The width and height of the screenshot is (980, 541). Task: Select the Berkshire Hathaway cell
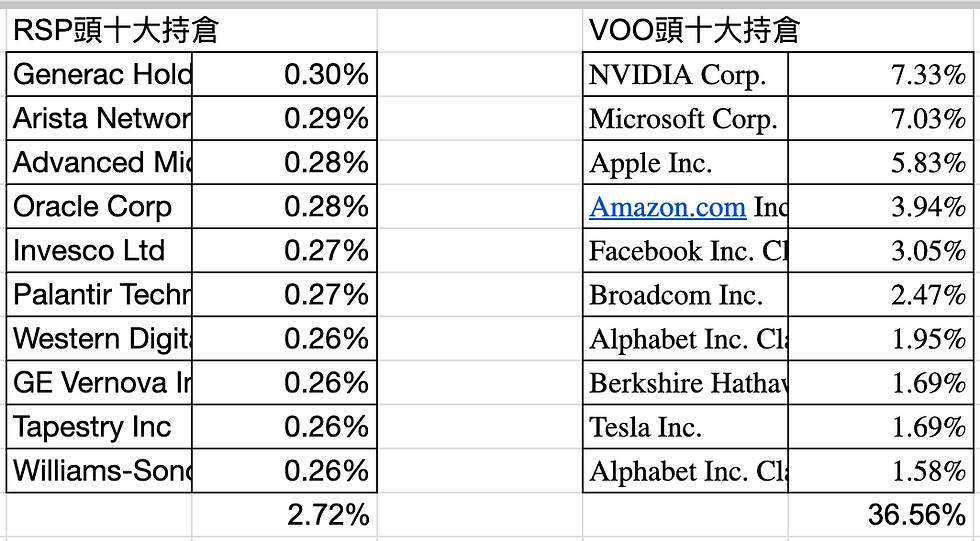[x=686, y=382]
